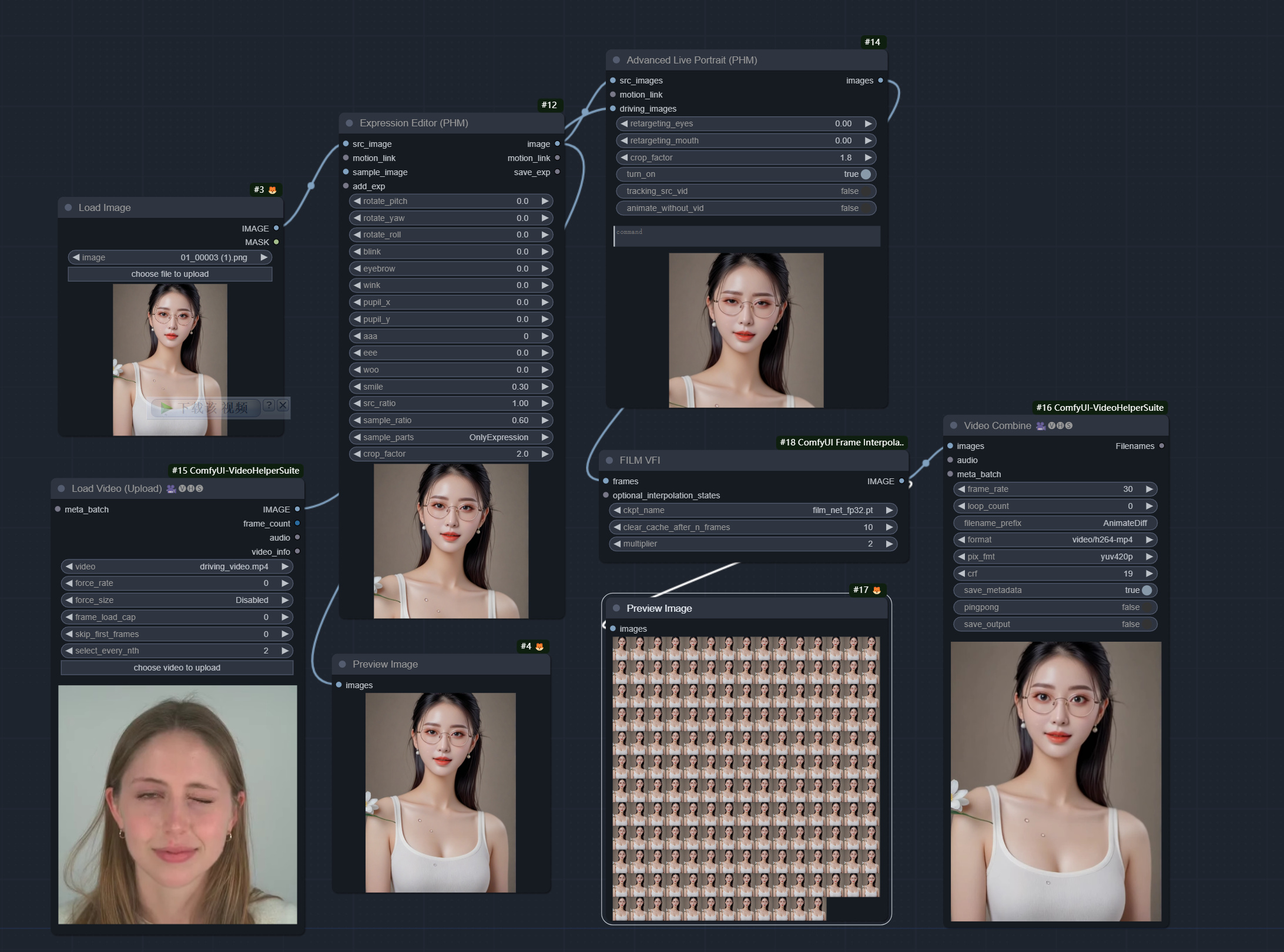Click the fox icon on the #17 badge
The height and width of the screenshot is (952, 1284).
876,589
